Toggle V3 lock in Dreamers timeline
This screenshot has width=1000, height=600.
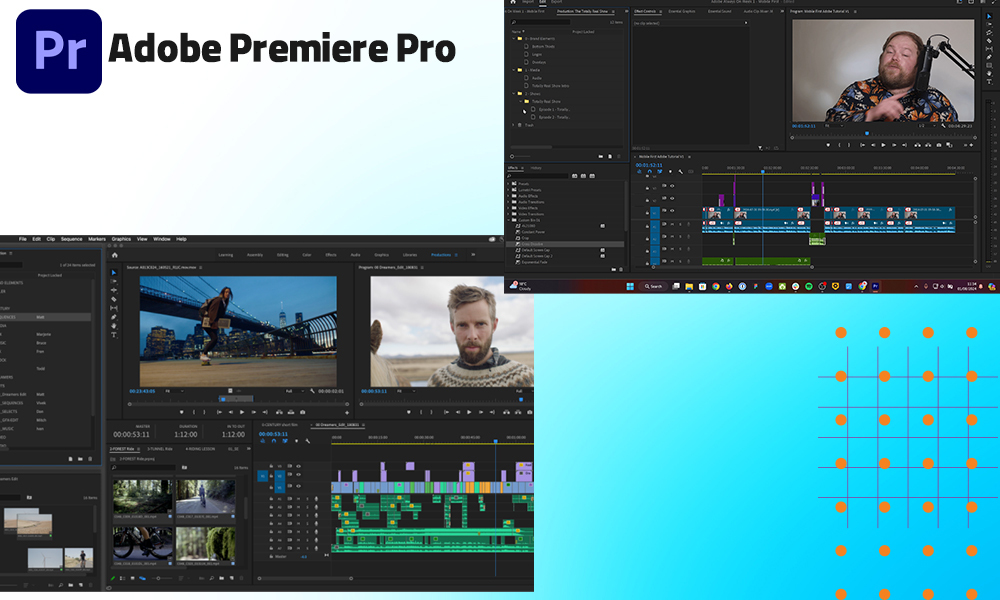tap(271, 466)
